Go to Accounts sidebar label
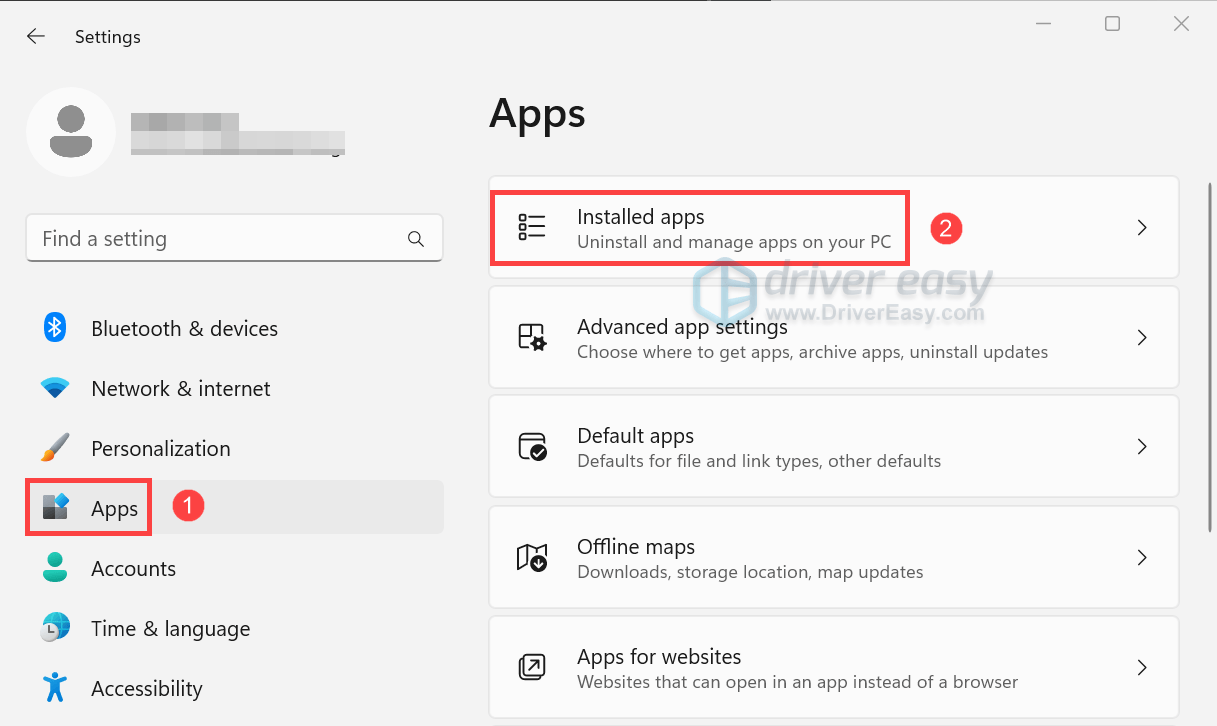The height and width of the screenshot is (726, 1217). (133, 569)
